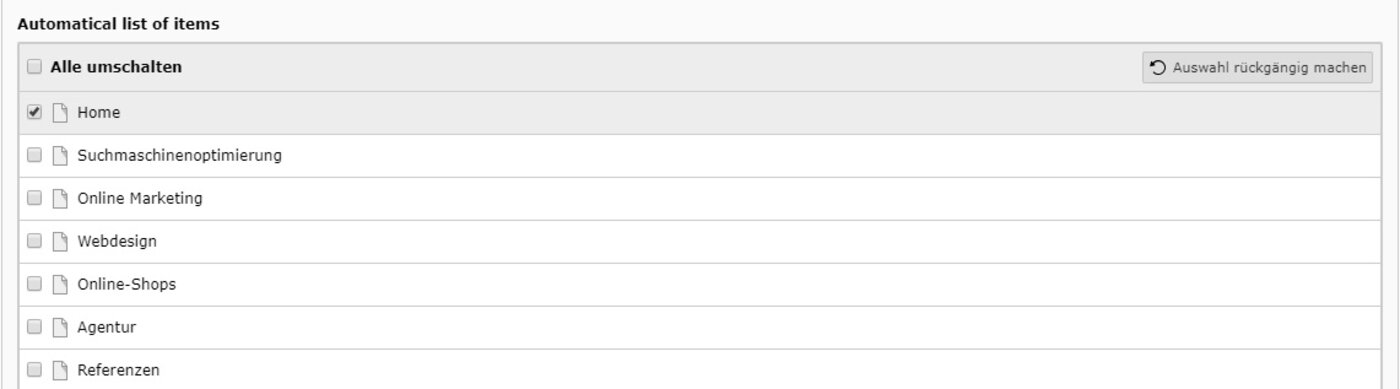Select the Online-Shops checkbox
Viewport: 1400px width, 389px height.
pyautogui.click(x=34, y=285)
